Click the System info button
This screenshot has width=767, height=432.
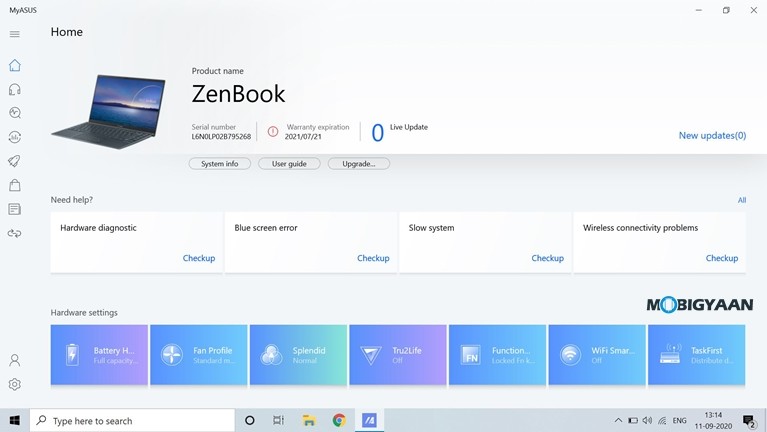(220, 164)
